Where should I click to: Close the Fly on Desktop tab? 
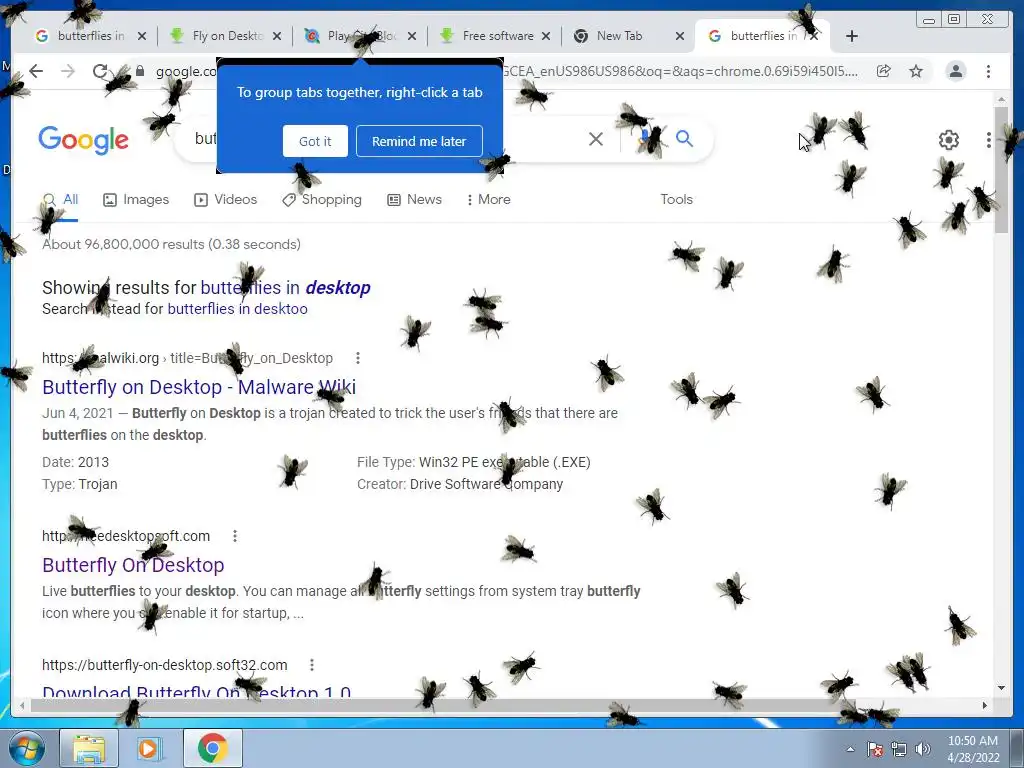coord(277,36)
